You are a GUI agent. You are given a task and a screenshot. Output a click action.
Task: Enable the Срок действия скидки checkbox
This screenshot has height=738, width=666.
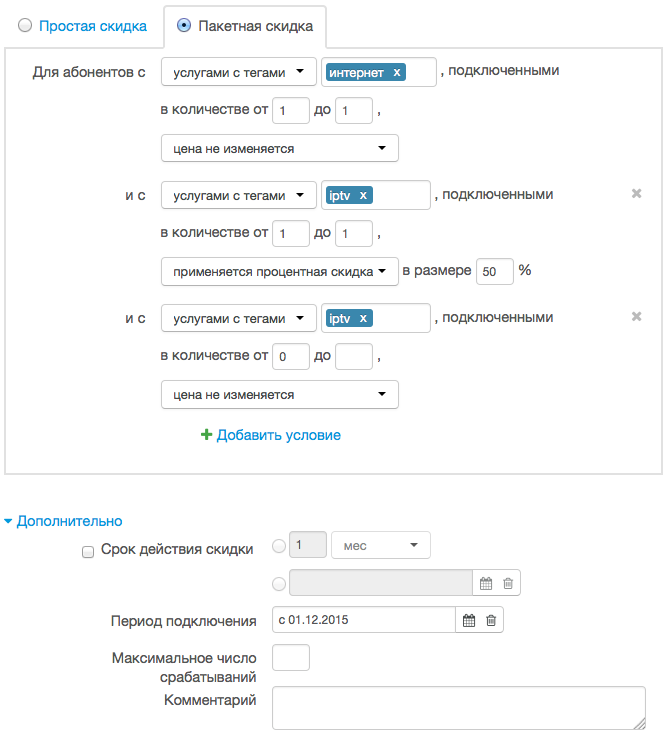[88, 552]
